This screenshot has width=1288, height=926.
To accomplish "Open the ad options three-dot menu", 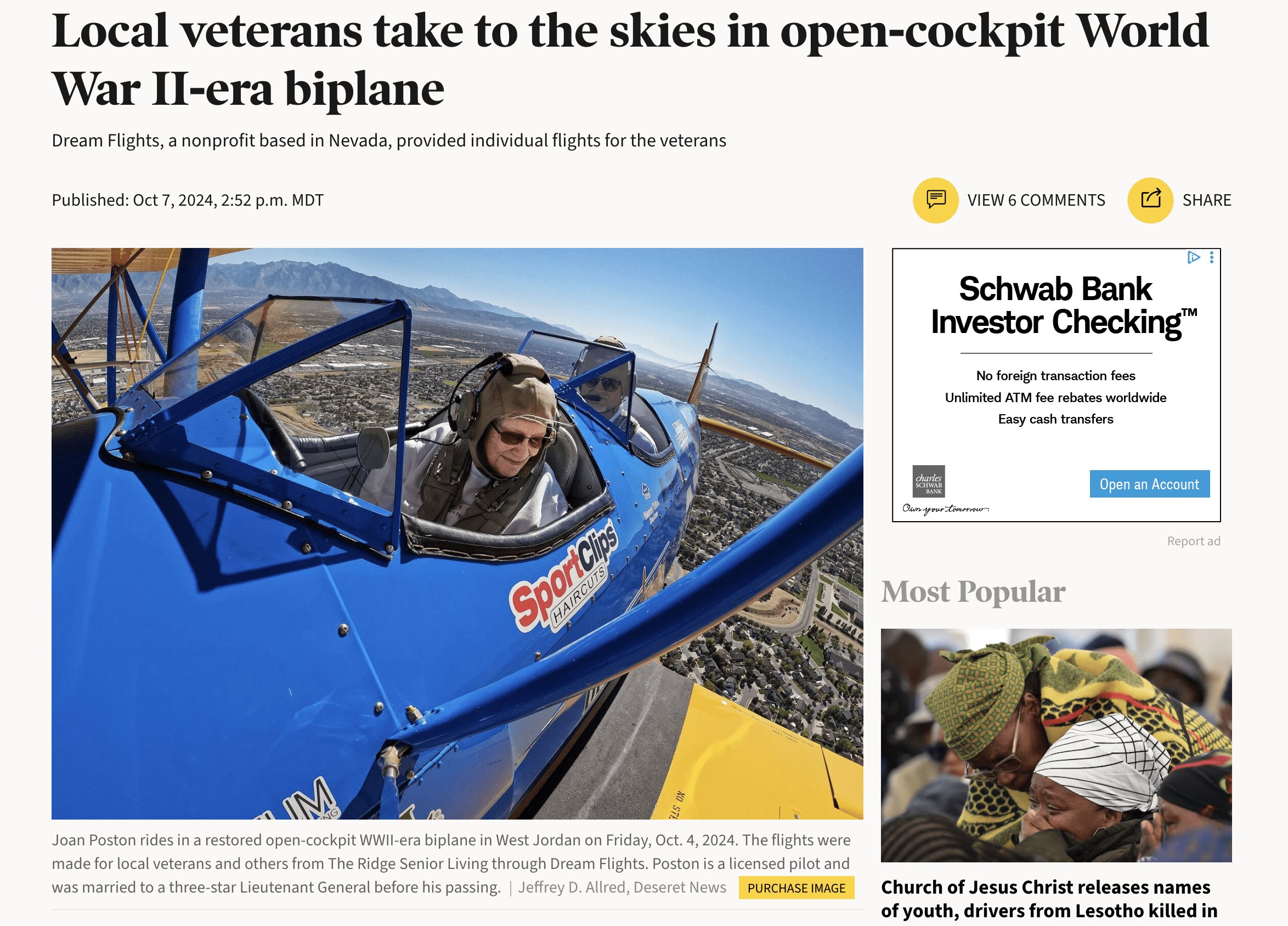I will point(1211,257).
